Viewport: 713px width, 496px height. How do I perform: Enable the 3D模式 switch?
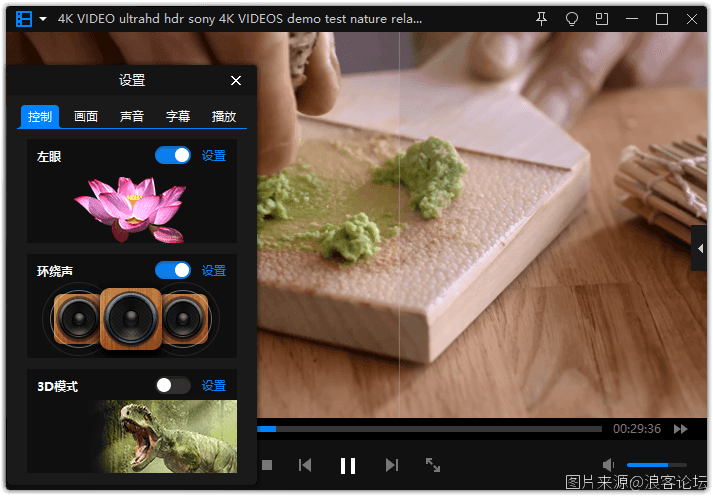pyautogui.click(x=173, y=386)
